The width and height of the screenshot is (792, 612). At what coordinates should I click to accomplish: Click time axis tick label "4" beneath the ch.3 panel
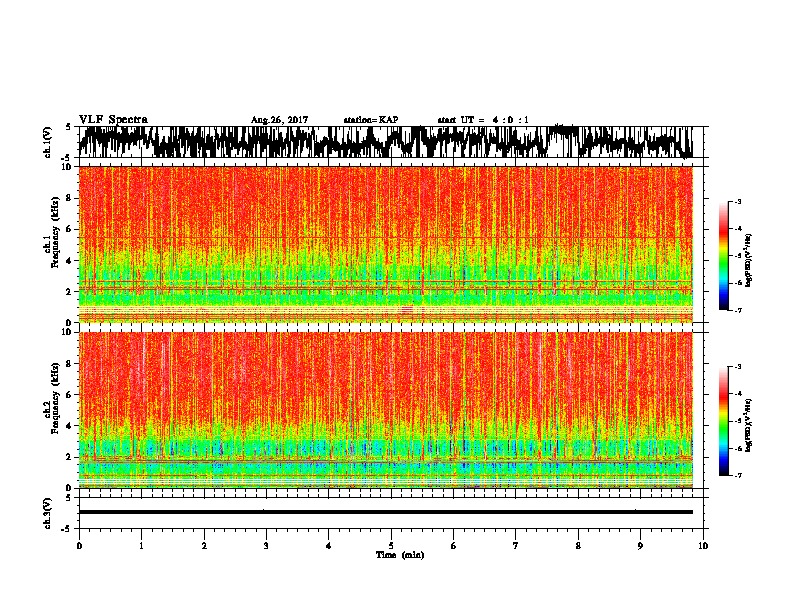329,546
